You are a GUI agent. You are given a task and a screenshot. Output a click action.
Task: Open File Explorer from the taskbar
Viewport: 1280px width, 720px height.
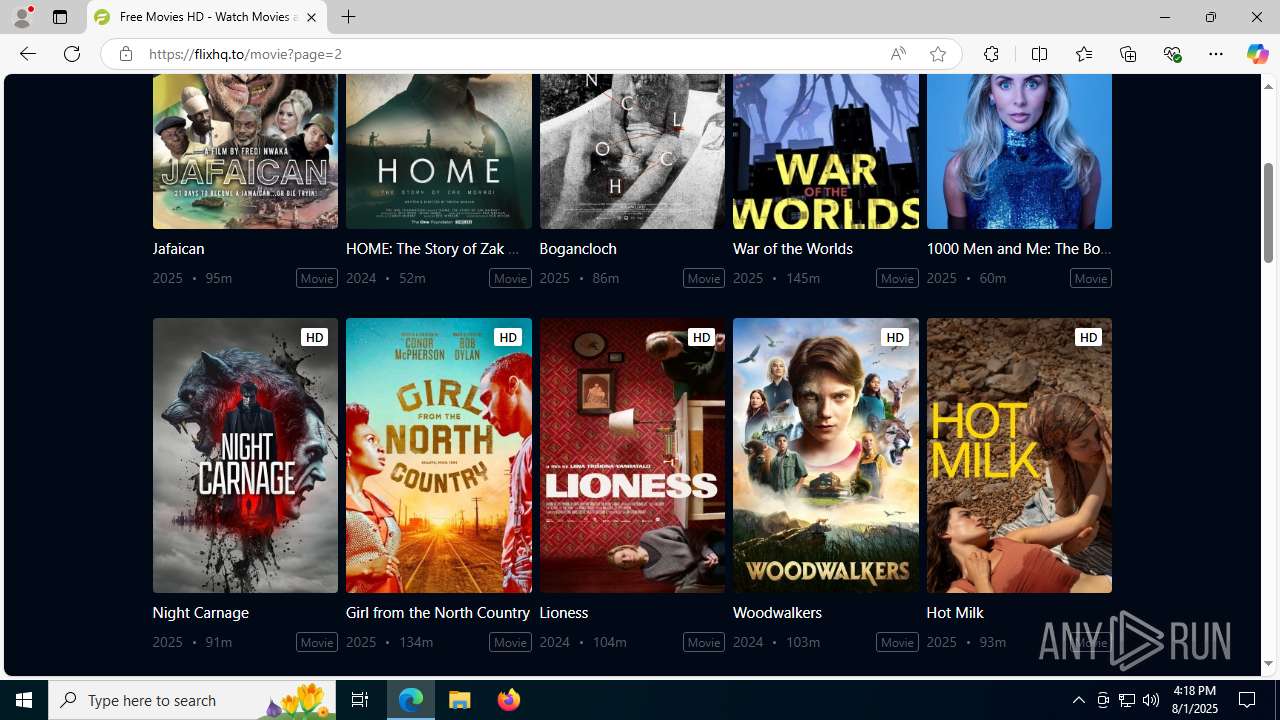(460, 700)
